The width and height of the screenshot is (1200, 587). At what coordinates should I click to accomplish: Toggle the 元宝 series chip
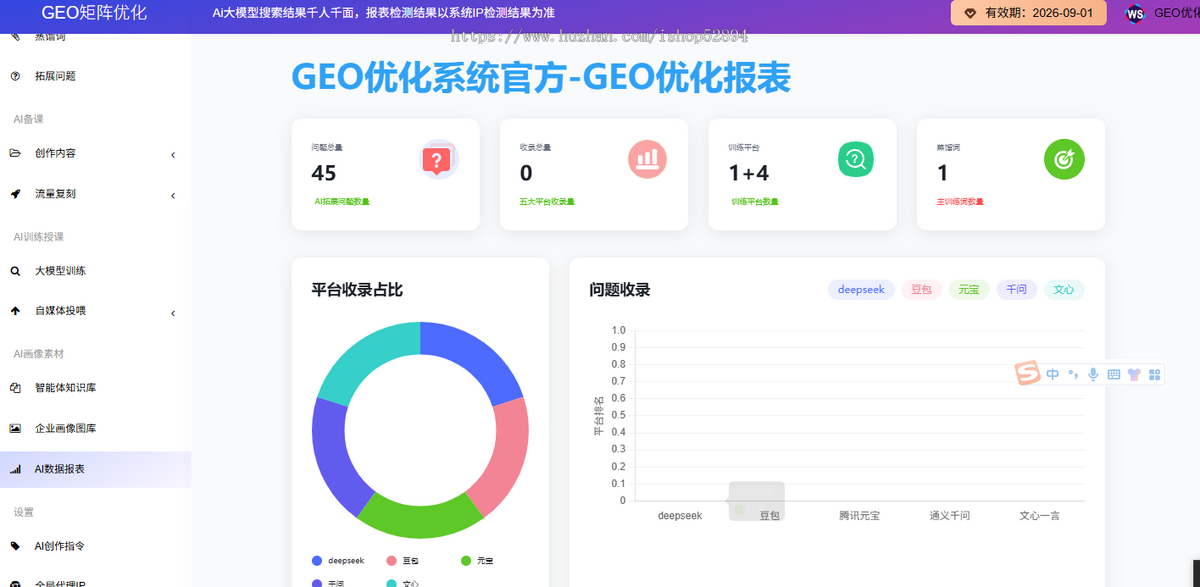point(969,290)
